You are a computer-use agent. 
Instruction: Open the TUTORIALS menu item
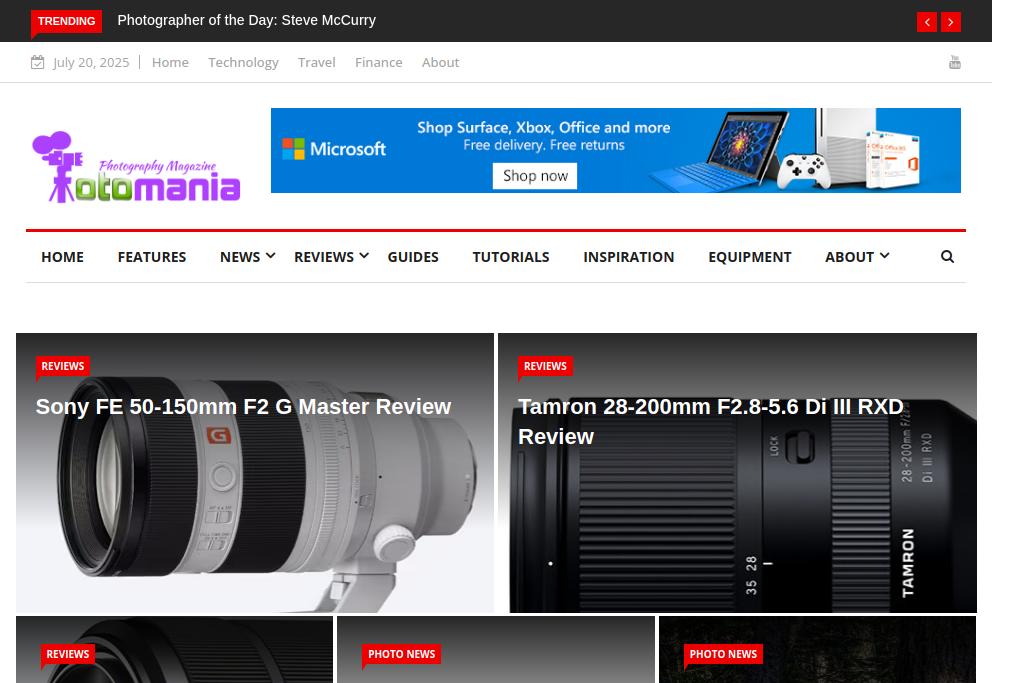click(x=511, y=257)
